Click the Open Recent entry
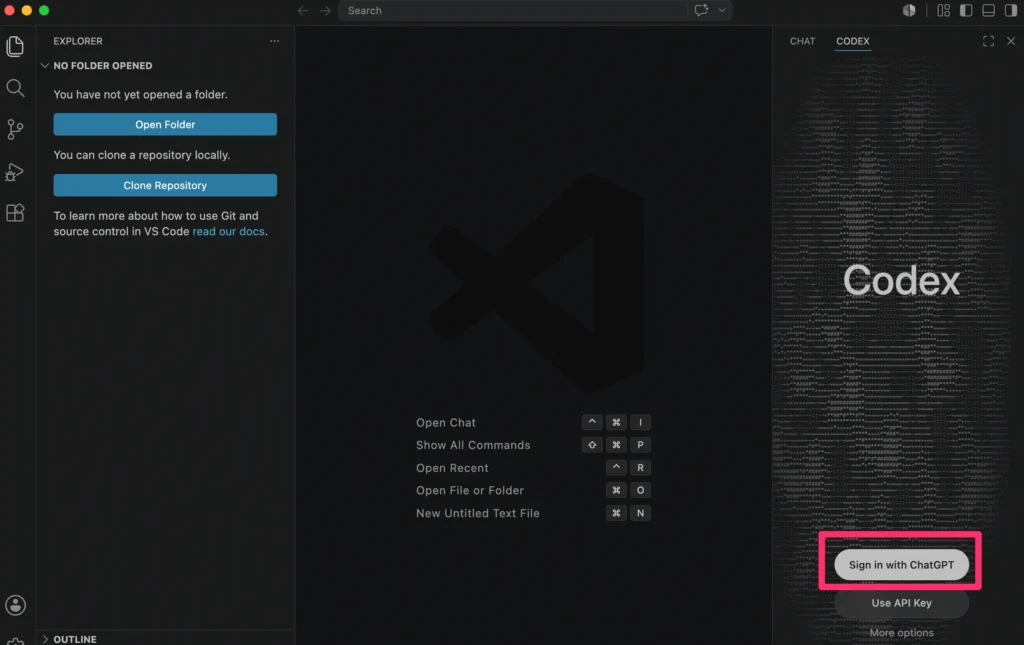1024x645 pixels. 452,468
